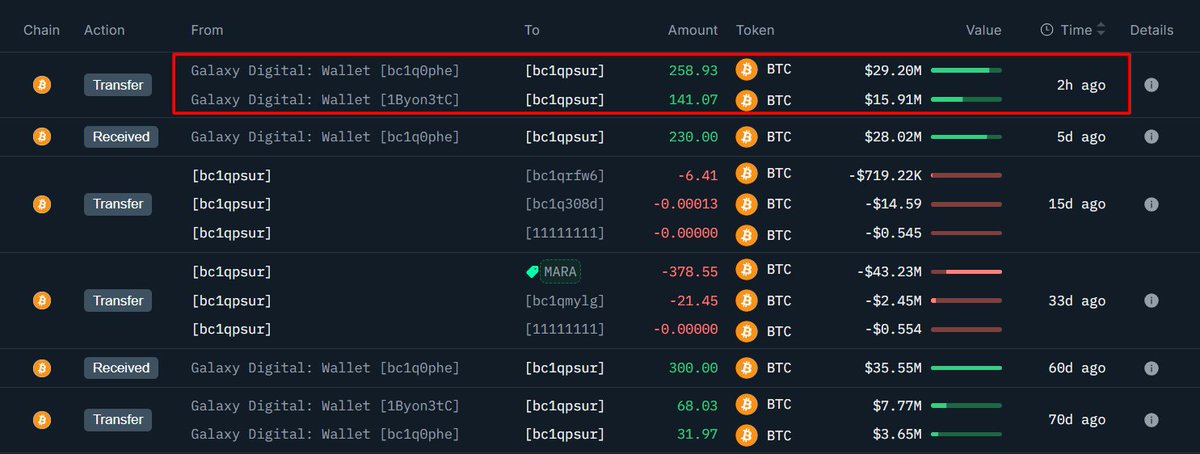Click the info icon for the 2h ago row
The width and height of the screenshot is (1200, 454).
tap(1151, 85)
